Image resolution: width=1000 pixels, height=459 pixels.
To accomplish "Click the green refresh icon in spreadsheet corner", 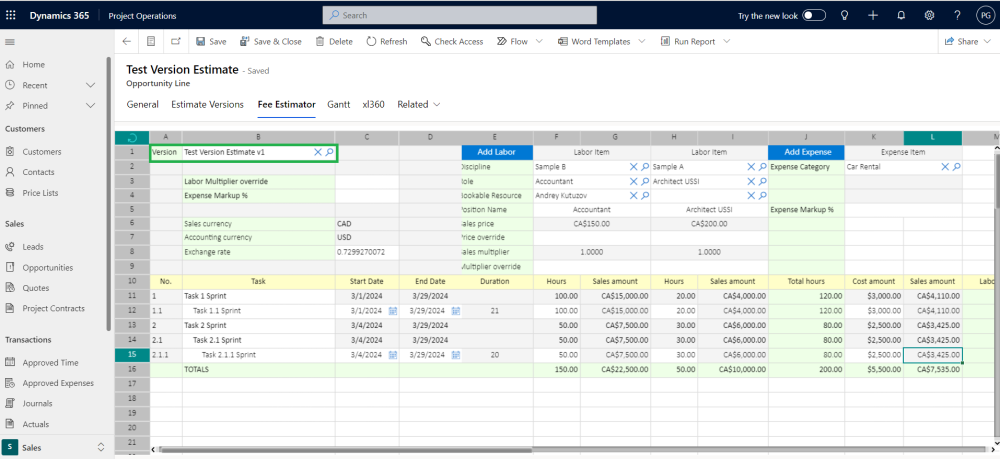I will pos(132,137).
